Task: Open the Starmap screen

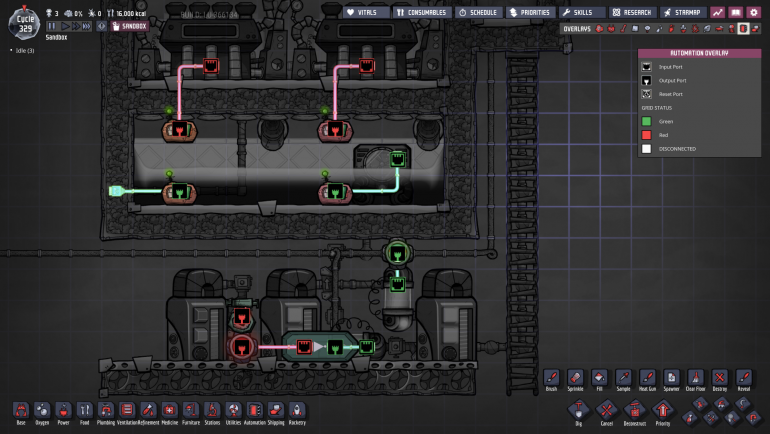Action: [684, 12]
